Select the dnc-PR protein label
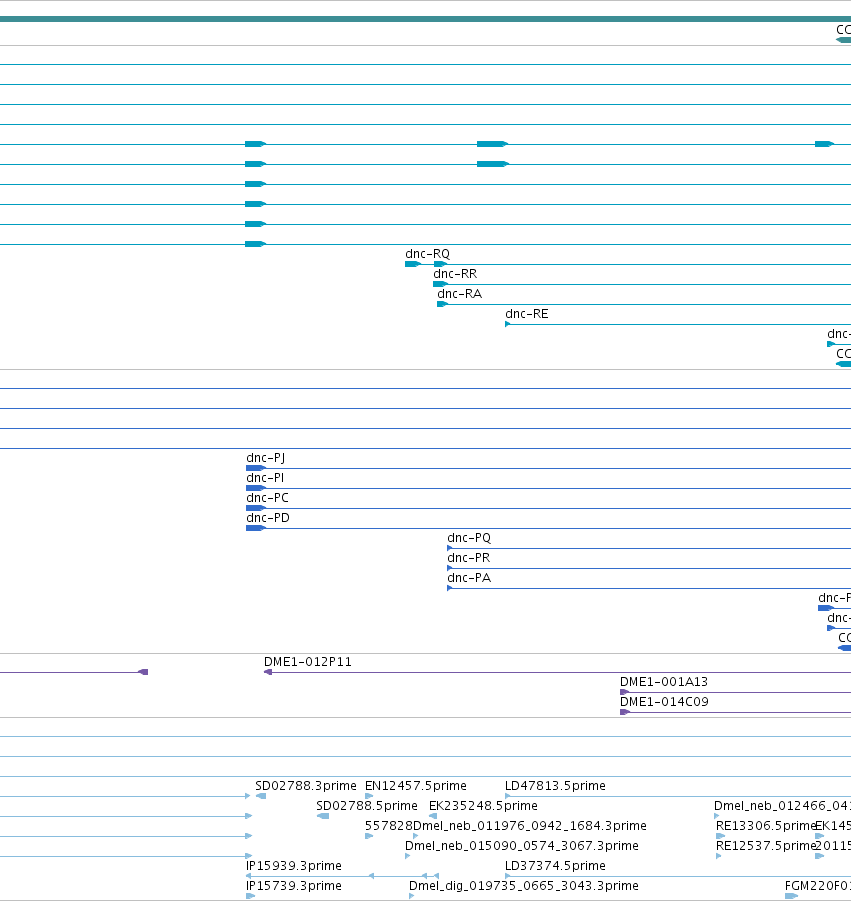The height and width of the screenshot is (901, 851). click(468, 558)
